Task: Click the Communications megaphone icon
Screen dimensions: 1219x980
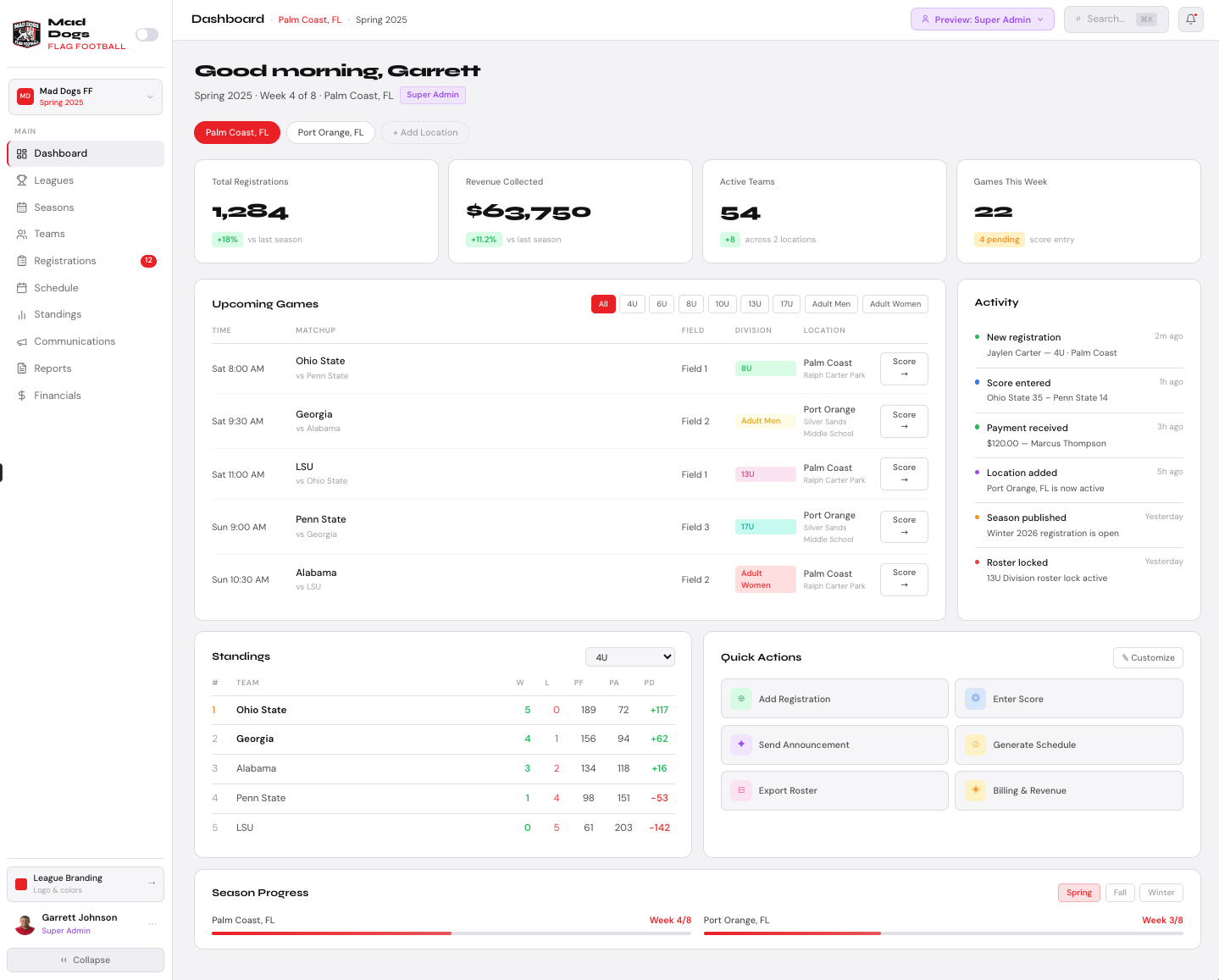Action: (22, 342)
